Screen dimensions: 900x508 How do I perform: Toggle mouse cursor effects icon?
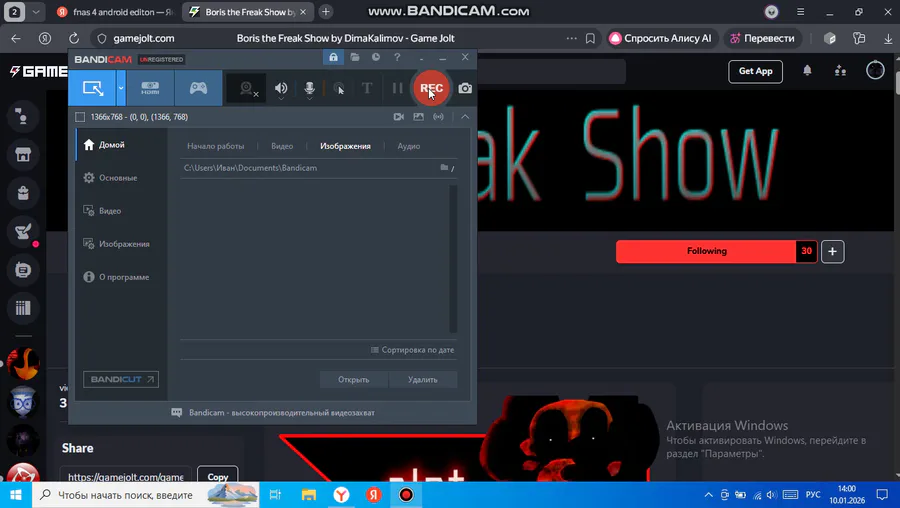click(339, 88)
